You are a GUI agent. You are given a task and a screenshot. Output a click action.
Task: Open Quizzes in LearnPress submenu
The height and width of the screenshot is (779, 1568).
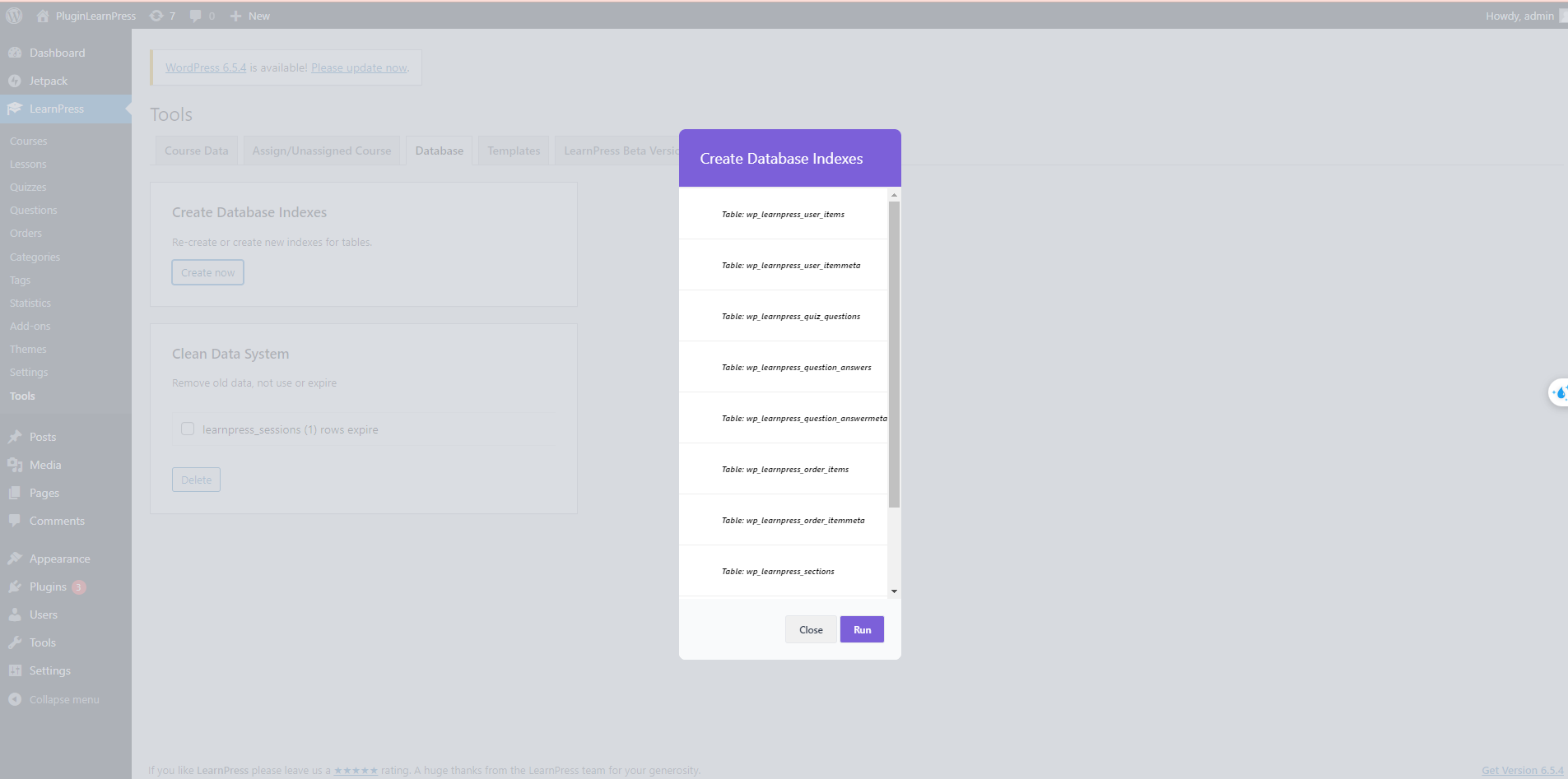coord(28,188)
